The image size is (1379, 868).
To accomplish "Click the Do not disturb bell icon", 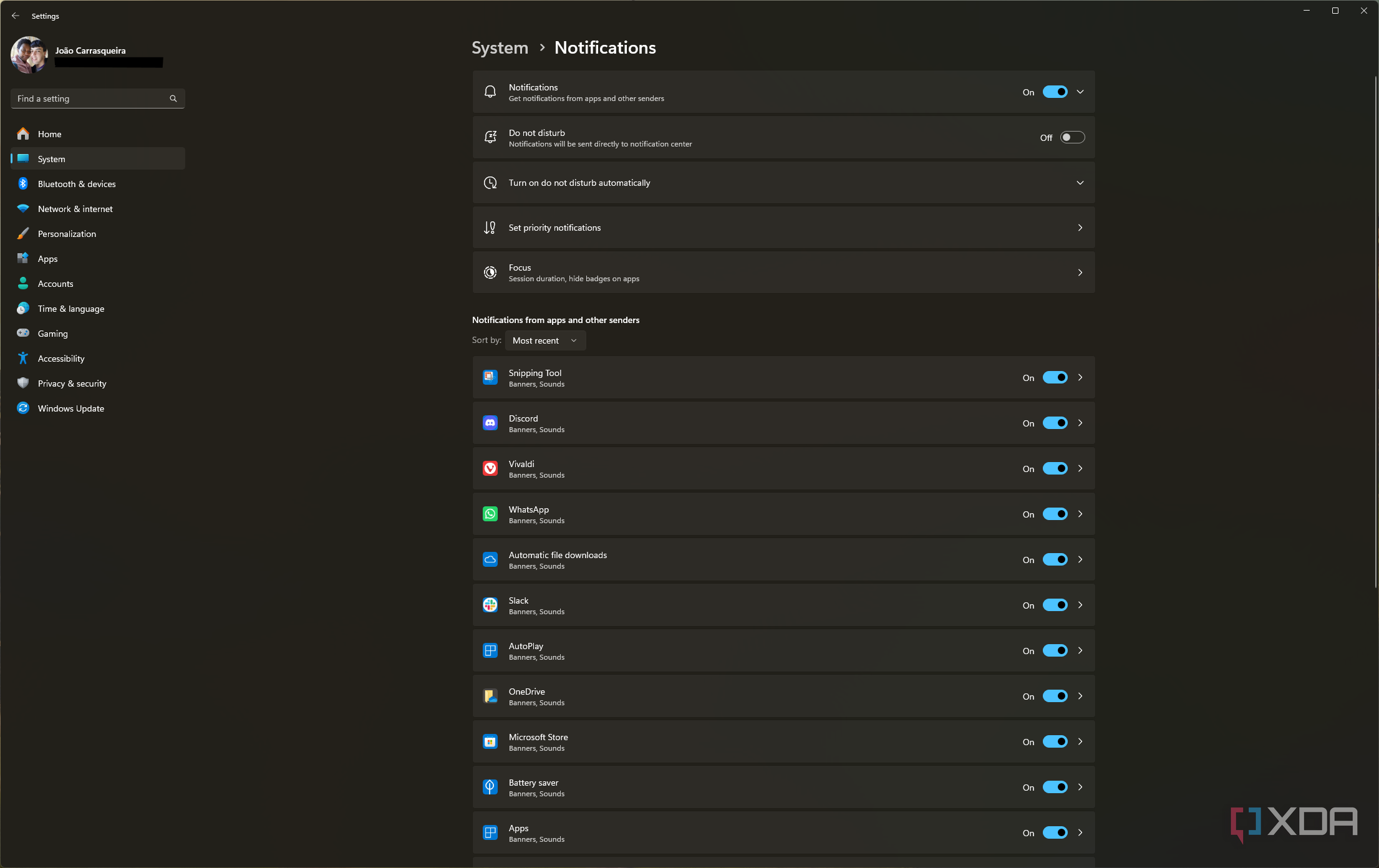I will (490, 137).
